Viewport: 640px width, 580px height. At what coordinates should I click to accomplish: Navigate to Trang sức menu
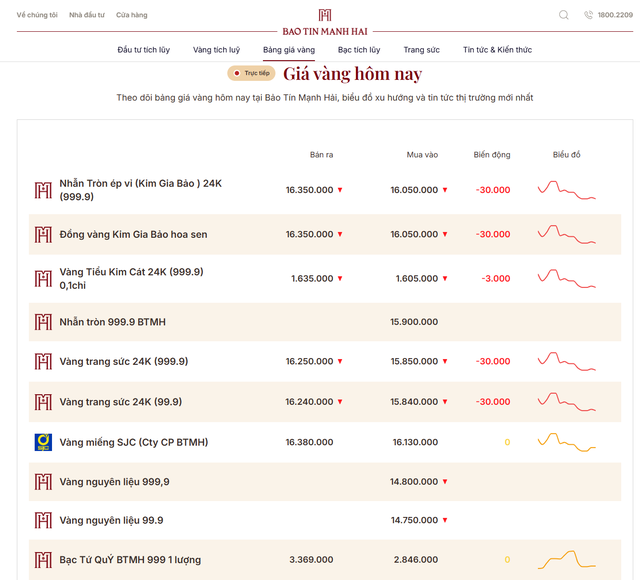tap(422, 50)
